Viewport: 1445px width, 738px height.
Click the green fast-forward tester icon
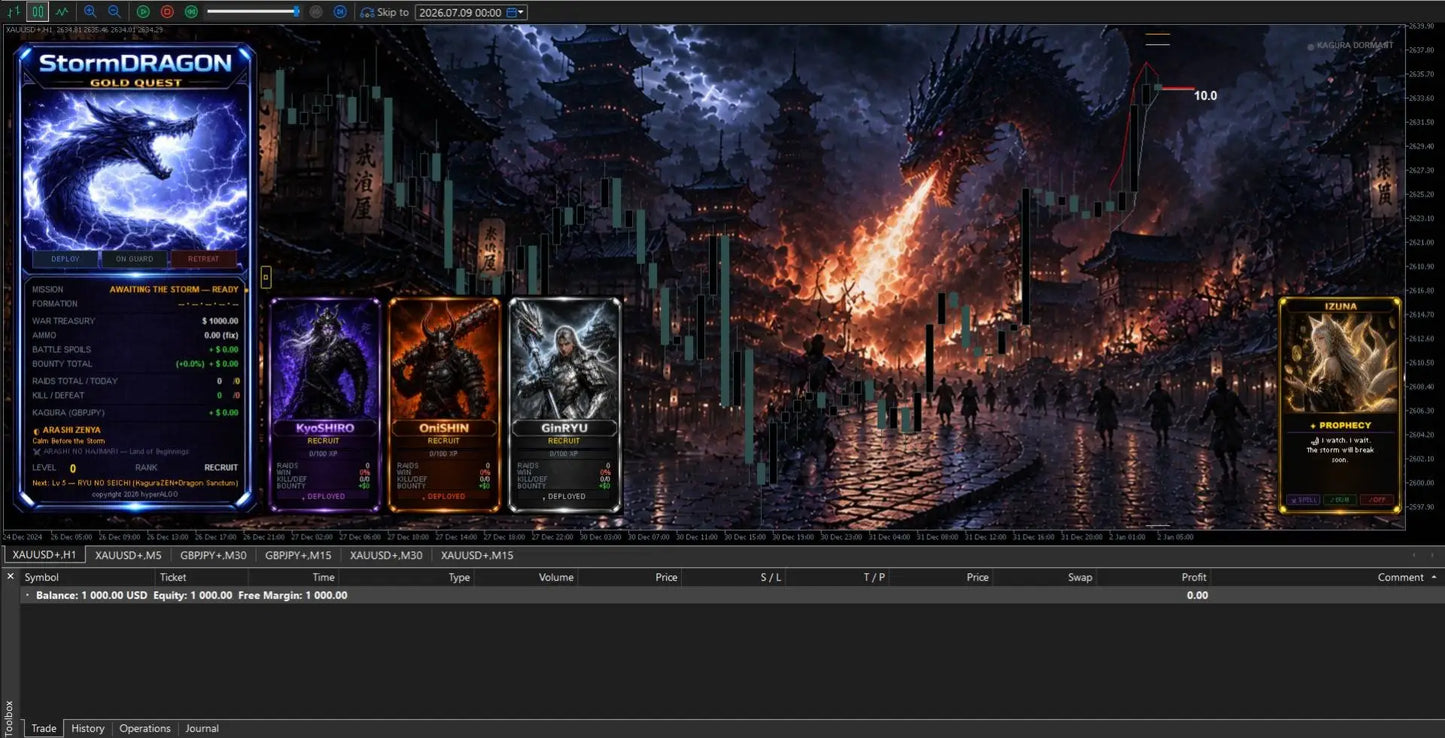click(x=191, y=12)
